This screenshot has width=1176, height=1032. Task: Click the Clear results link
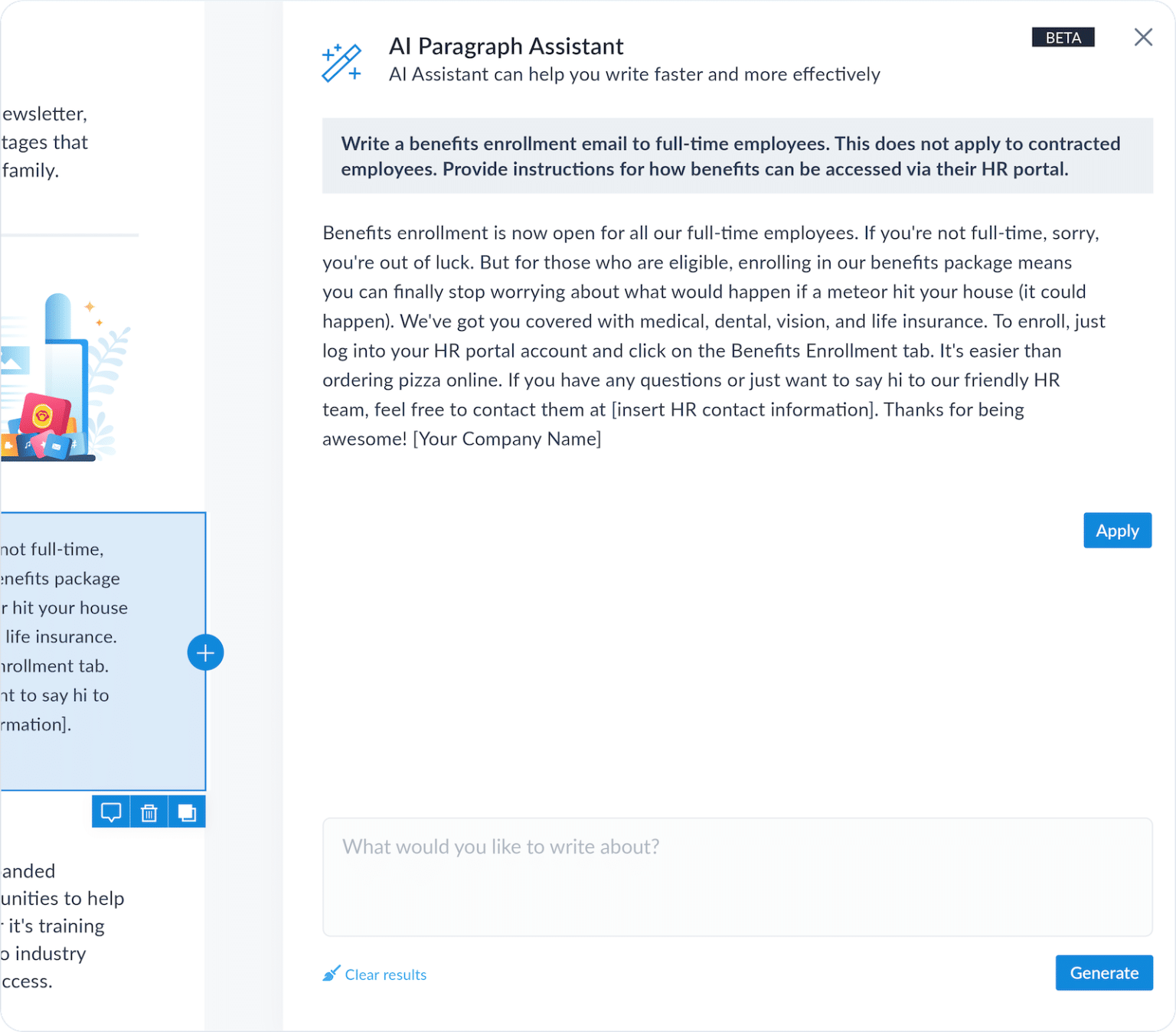coord(385,975)
